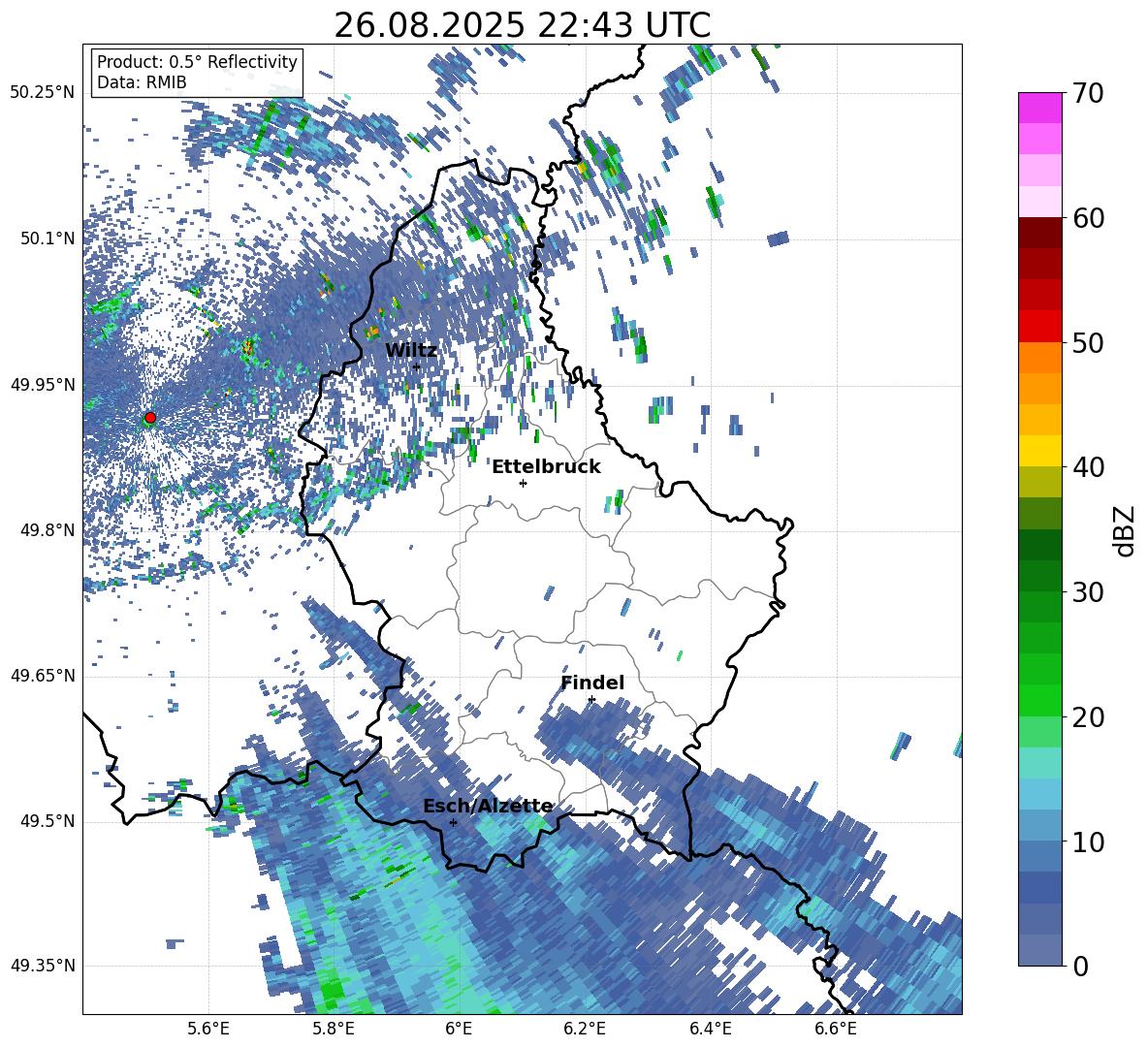
Task: Click the colorbar 50 tick label
Action: (x=1088, y=343)
